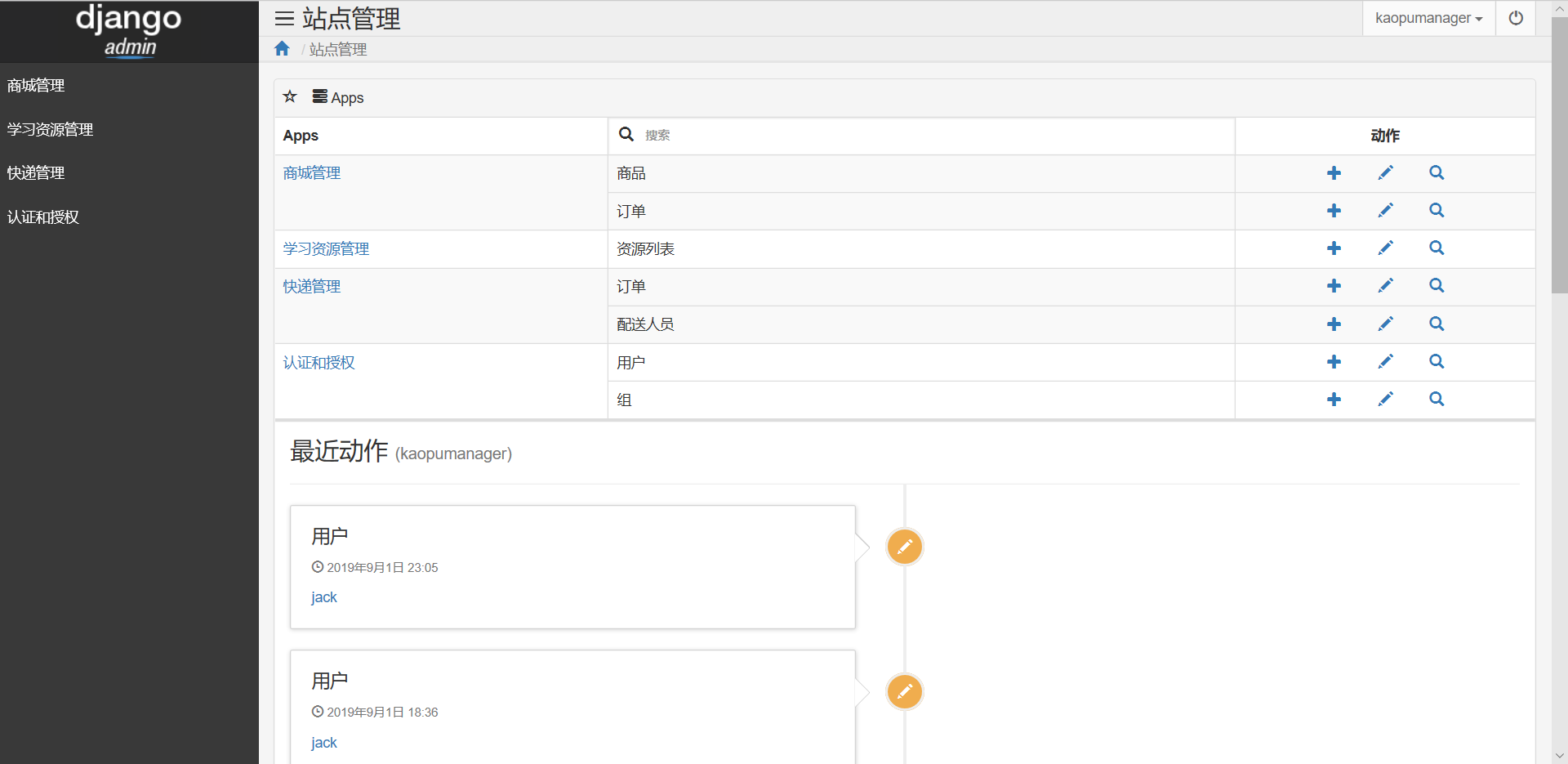The image size is (1568, 764).
Task: Switch to the Apps tab
Action: (x=337, y=97)
